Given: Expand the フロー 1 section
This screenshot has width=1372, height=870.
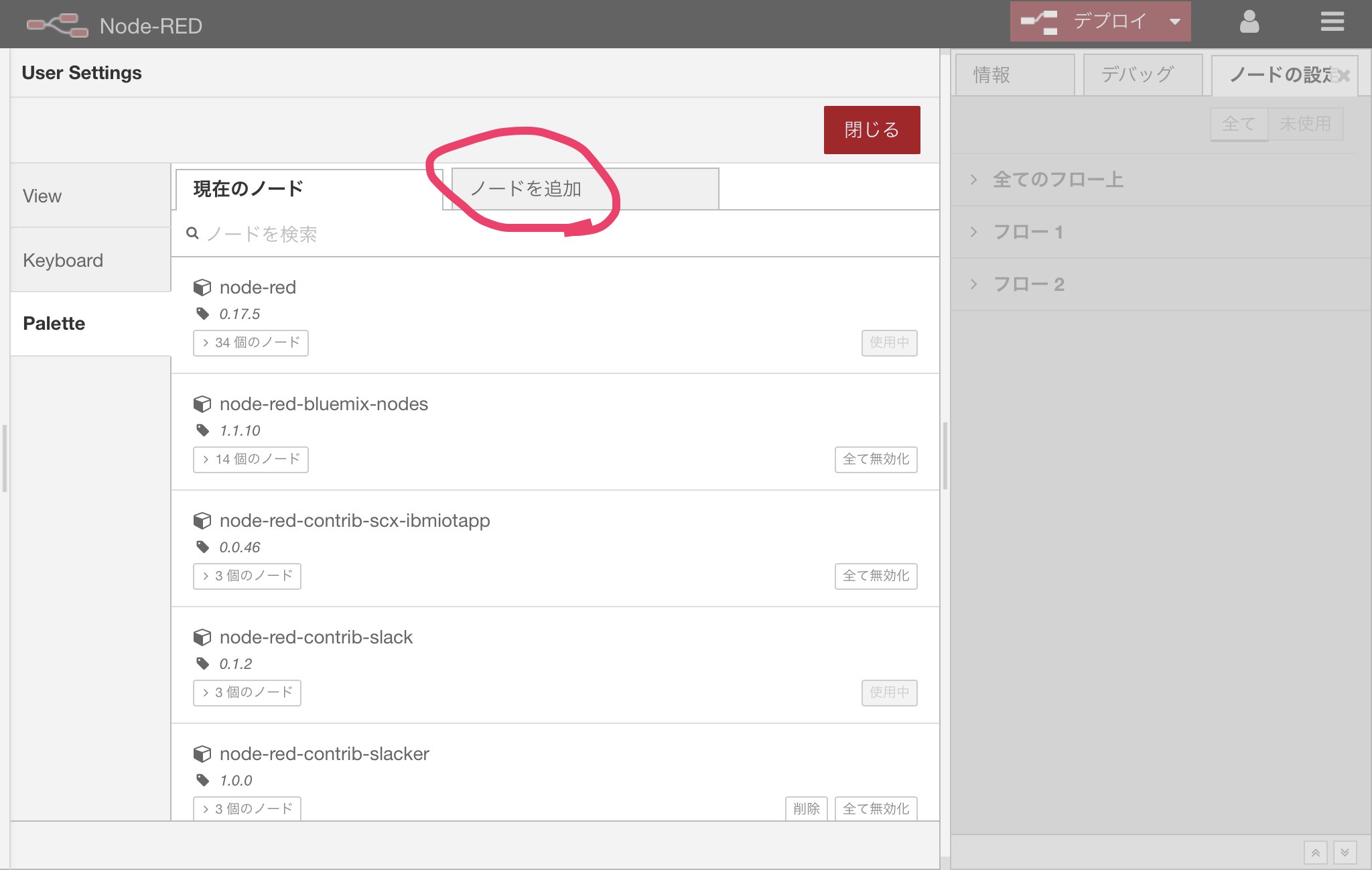Looking at the screenshot, I should point(1028,231).
